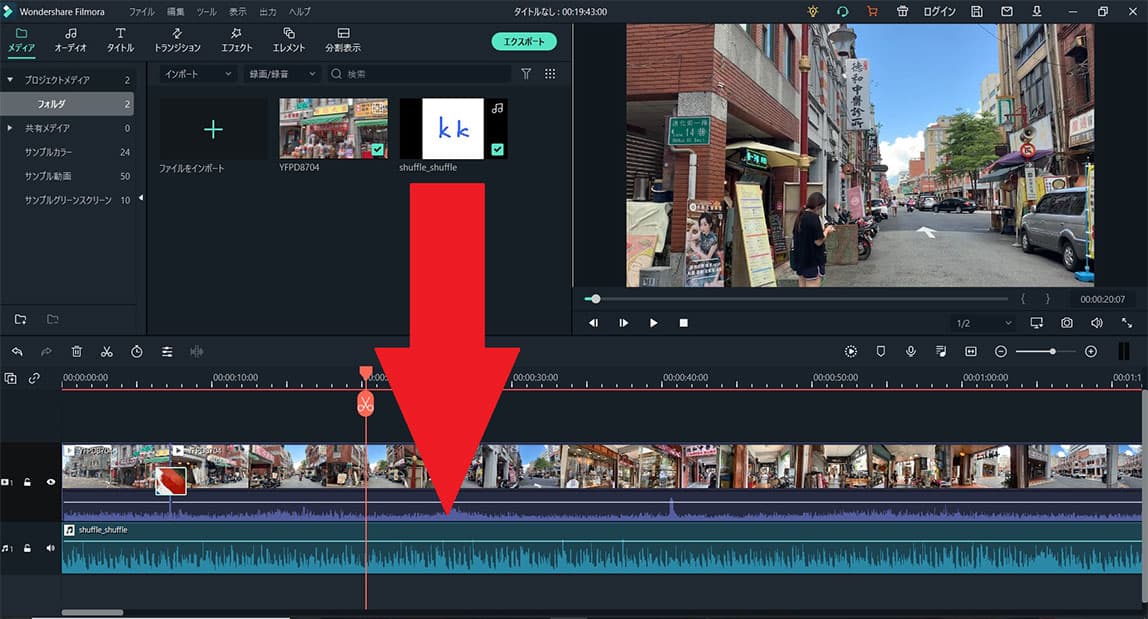The image size is (1148, 619).
Task: Click the preview volume speaker icon
Action: click(1096, 323)
